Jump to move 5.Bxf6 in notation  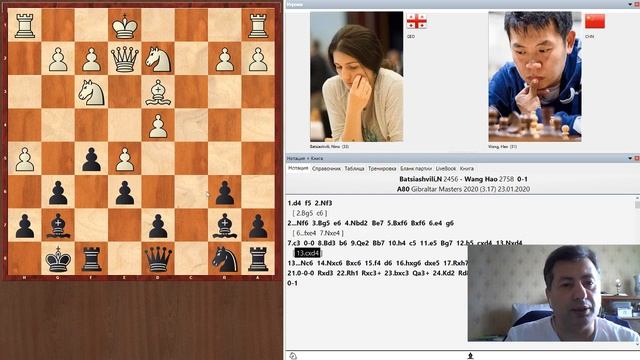(398, 223)
